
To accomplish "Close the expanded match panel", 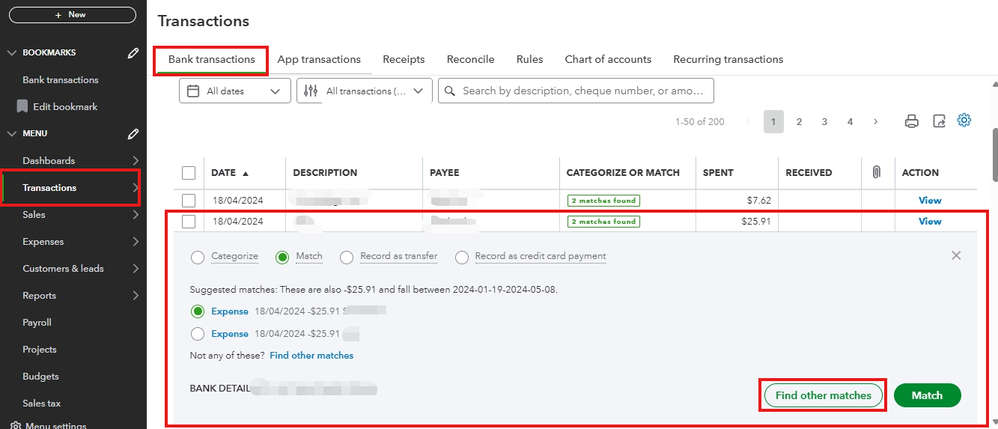I will [956, 256].
